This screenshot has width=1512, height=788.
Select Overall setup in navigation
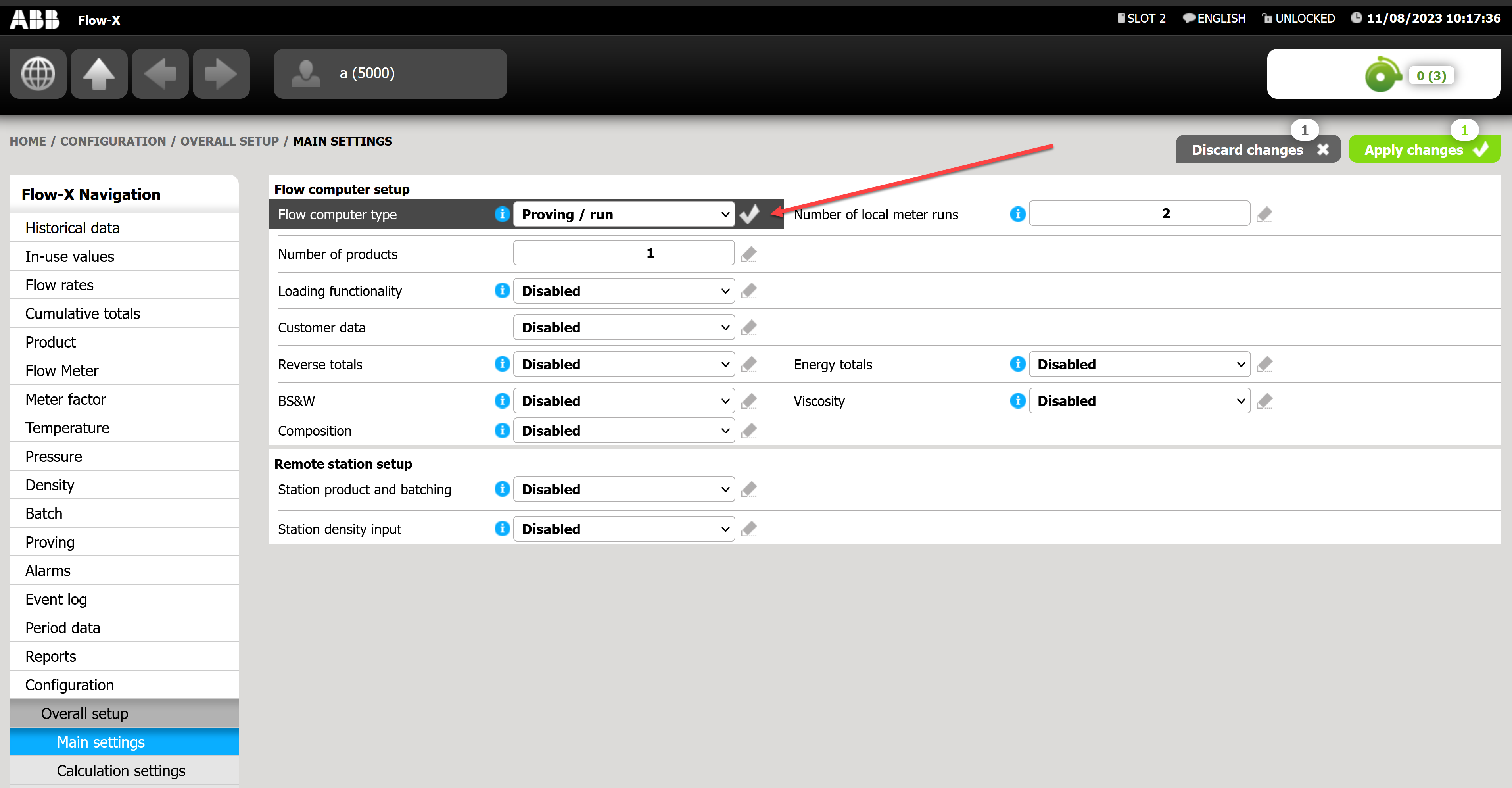click(x=125, y=713)
